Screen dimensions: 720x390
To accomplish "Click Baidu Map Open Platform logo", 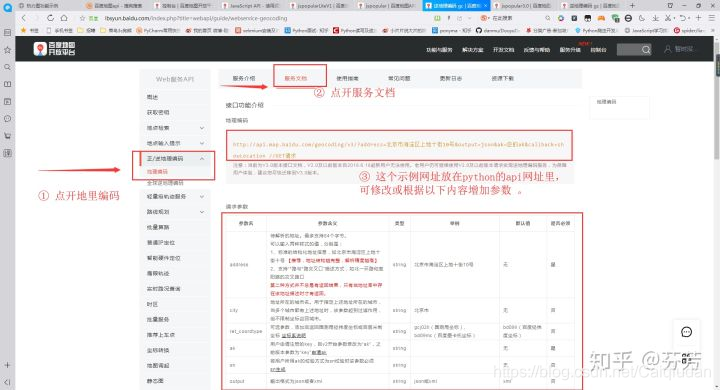I will pyautogui.click(x=54, y=49).
